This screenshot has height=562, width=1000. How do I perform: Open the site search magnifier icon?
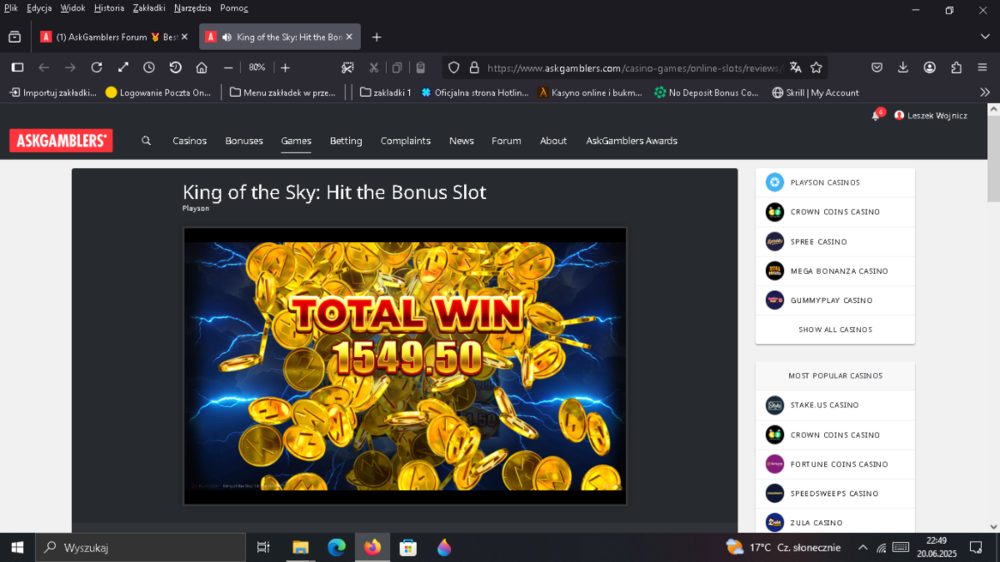[146, 140]
